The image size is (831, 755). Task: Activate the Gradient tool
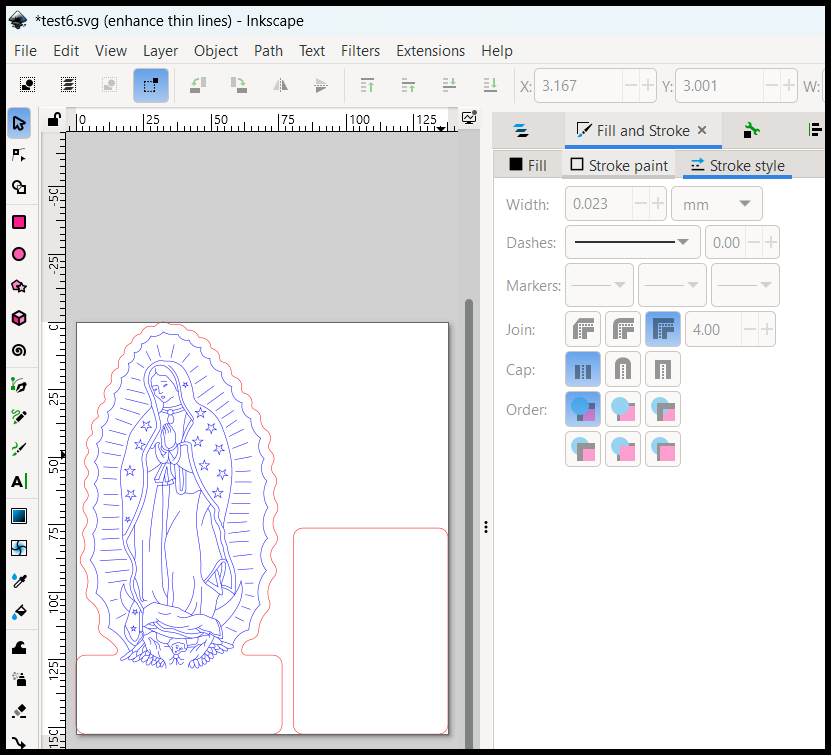(18, 516)
